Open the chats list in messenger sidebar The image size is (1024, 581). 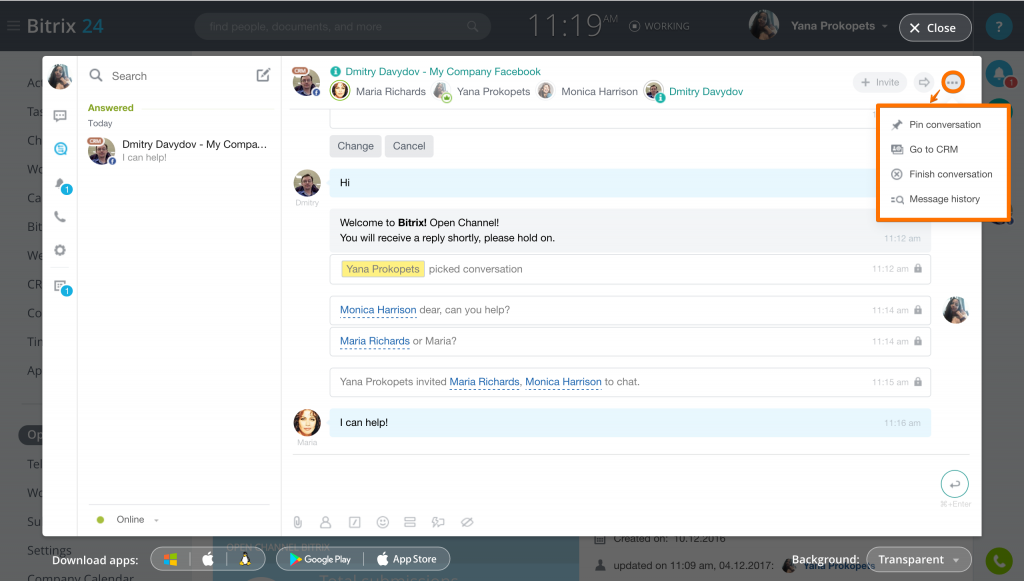click(x=60, y=116)
